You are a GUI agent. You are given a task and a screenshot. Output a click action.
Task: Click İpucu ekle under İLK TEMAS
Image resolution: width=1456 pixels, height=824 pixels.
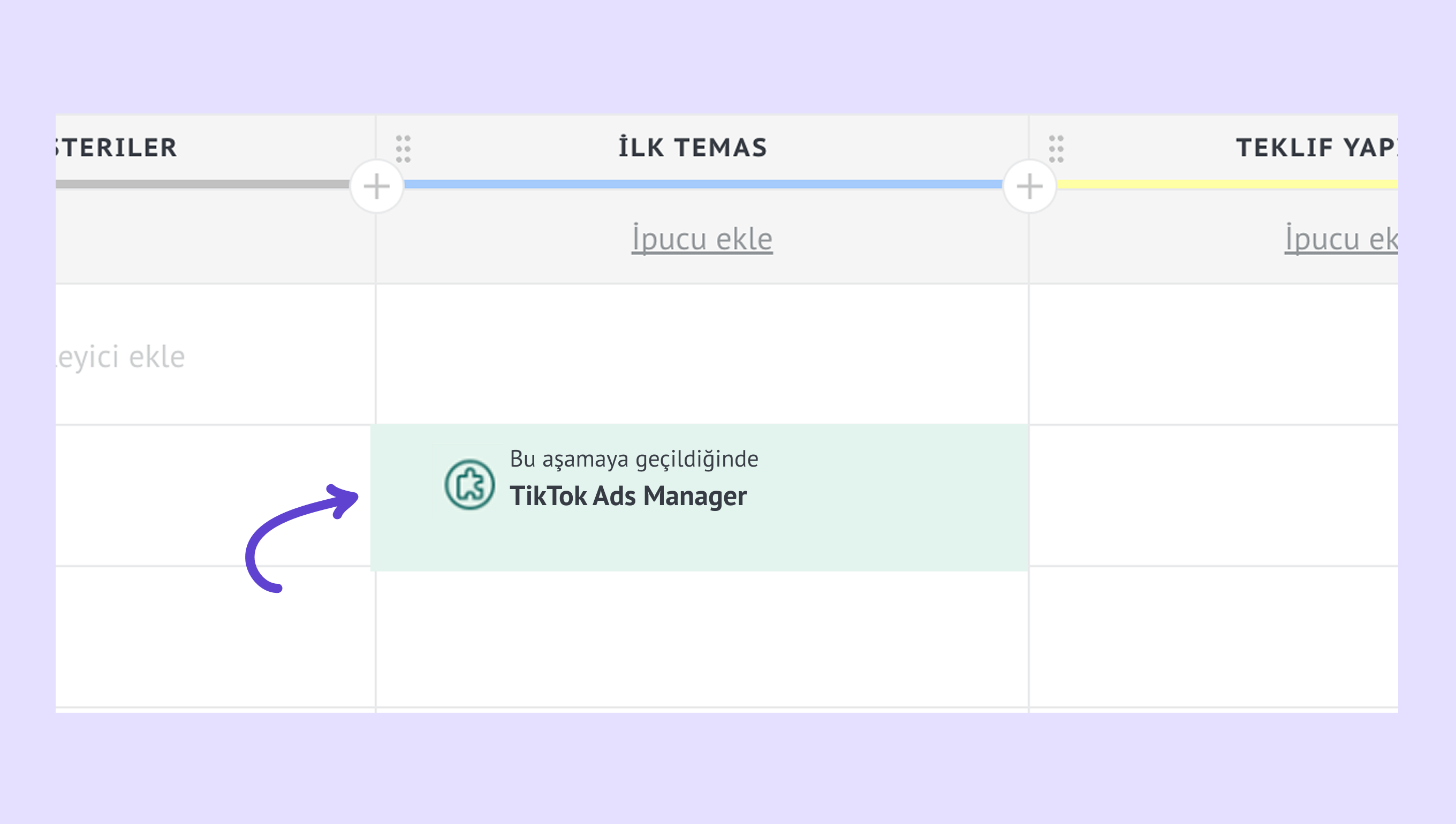[x=702, y=238]
